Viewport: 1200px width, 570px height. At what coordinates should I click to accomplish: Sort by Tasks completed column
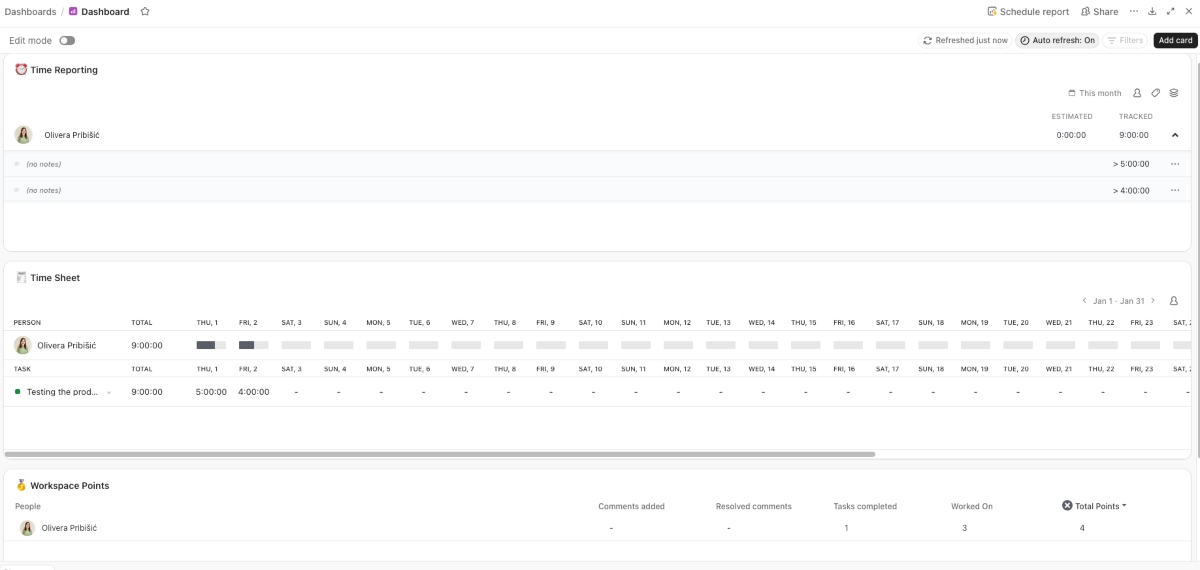[x=865, y=506]
